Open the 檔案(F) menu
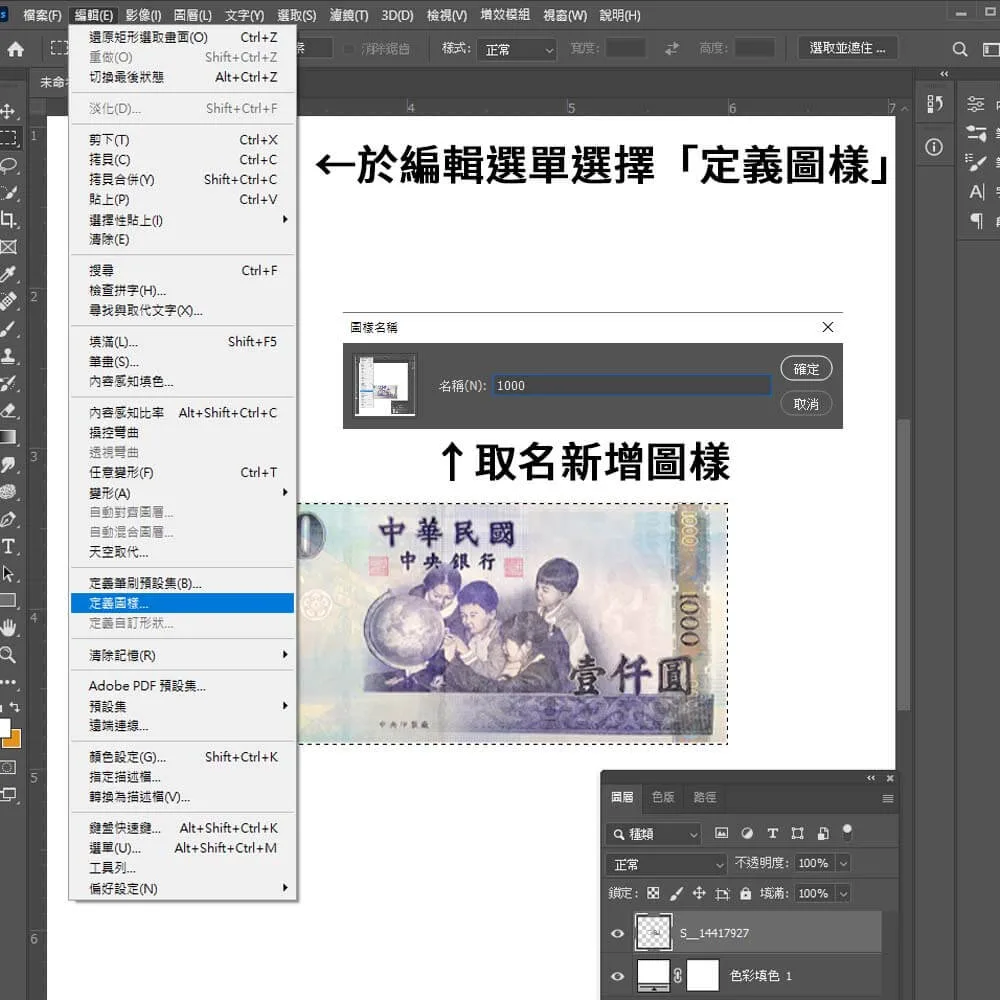This screenshot has height=1000, width=1000. (42, 15)
